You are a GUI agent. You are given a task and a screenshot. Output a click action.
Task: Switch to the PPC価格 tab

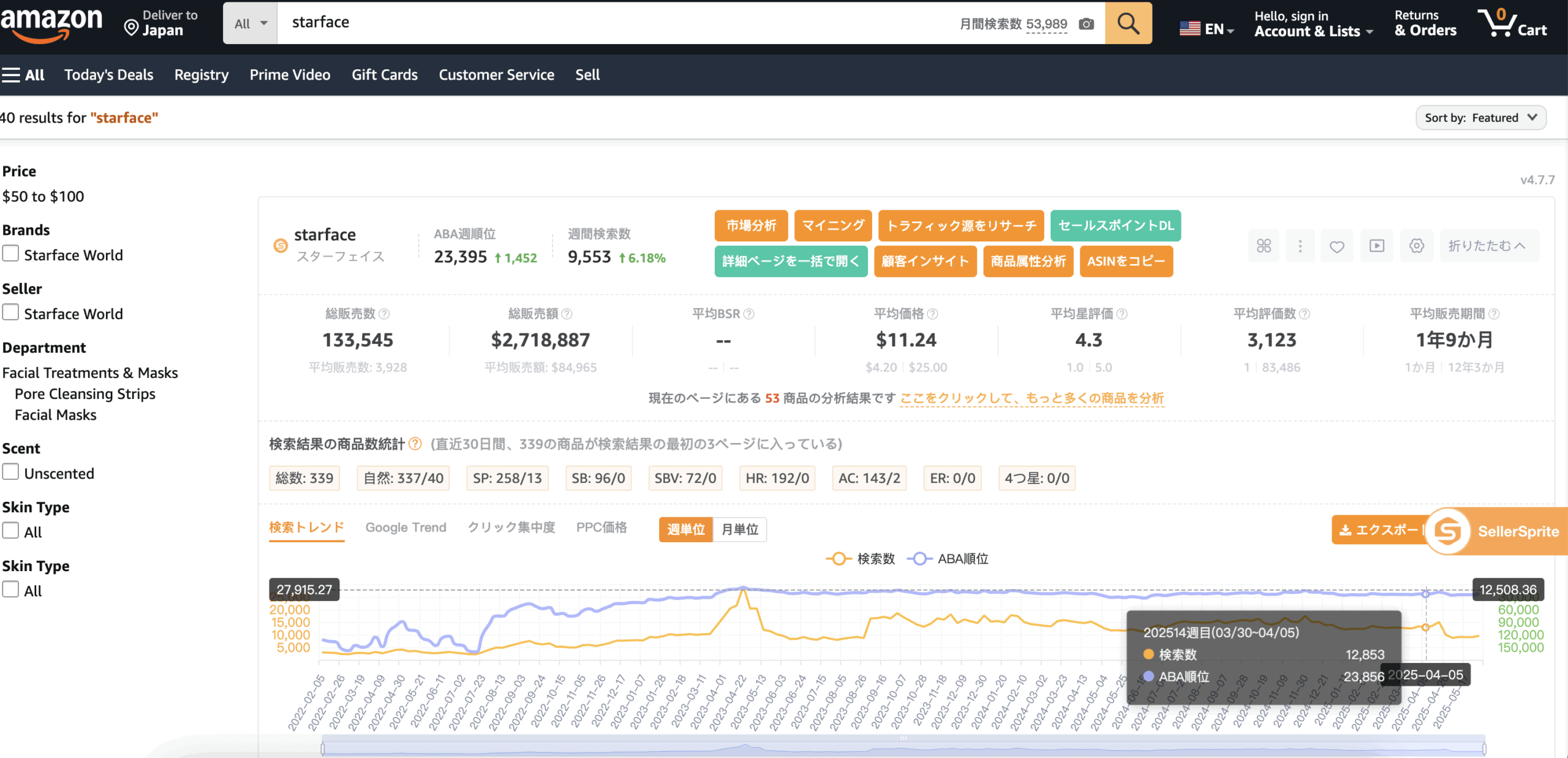click(x=601, y=528)
